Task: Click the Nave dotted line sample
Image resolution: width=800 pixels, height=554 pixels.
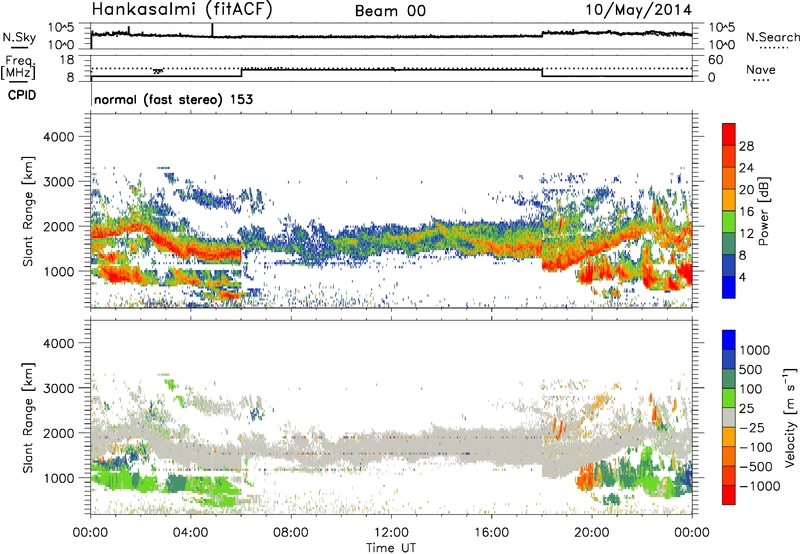Action: click(x=762, y=80)
